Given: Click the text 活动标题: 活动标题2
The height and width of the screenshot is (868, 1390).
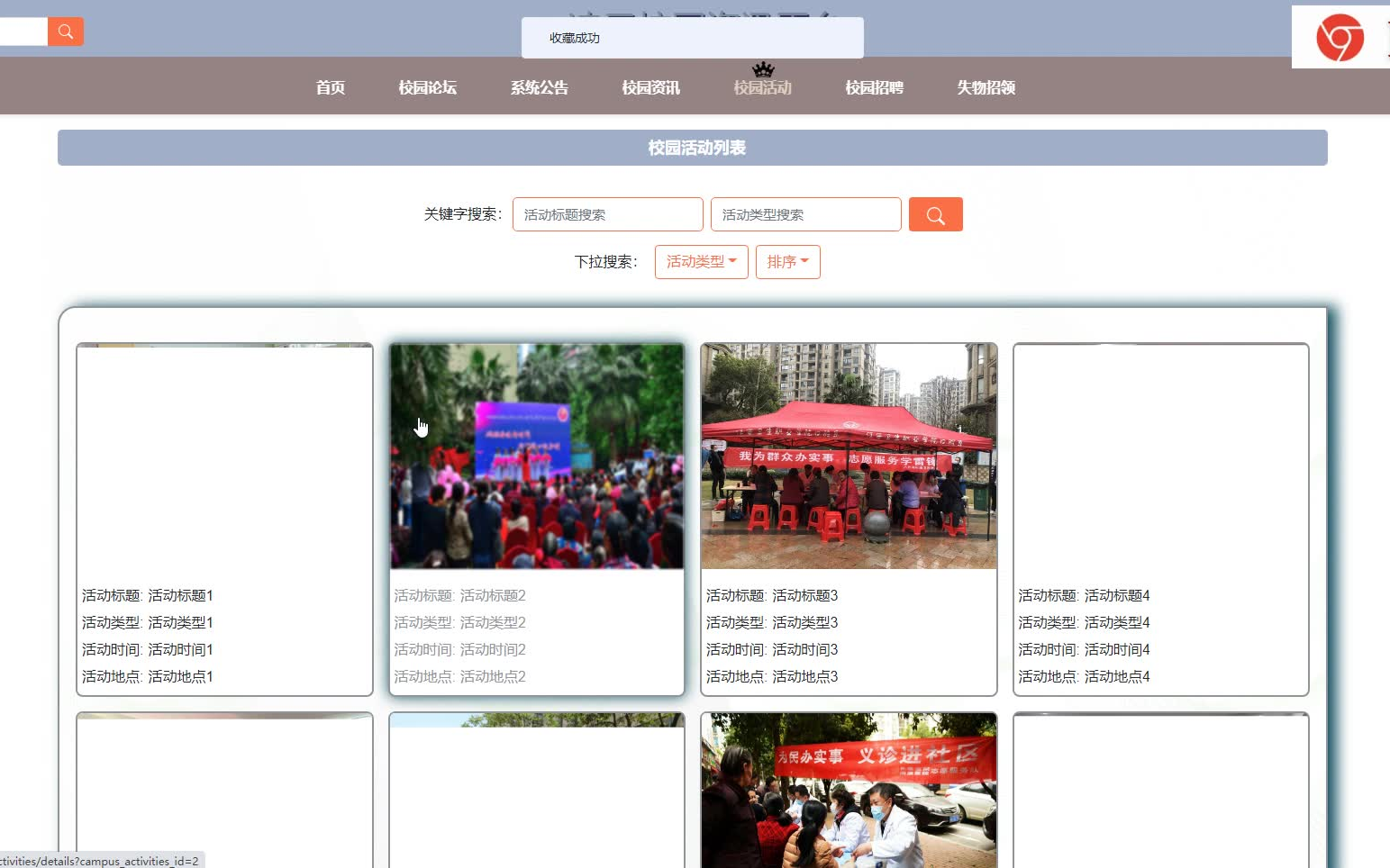Looking at the screenshot, I should tap(459, 595).
